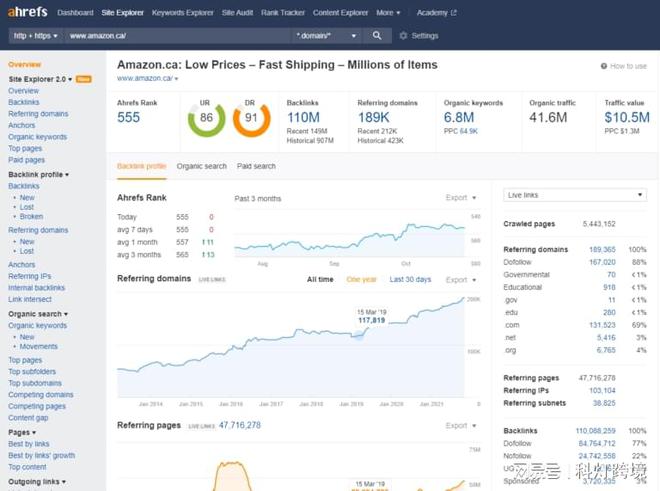Image resolution: width=660 pixels, height=491 pixels.
Task: Click the 15 Mar '19 chart point
Action: 358,335
